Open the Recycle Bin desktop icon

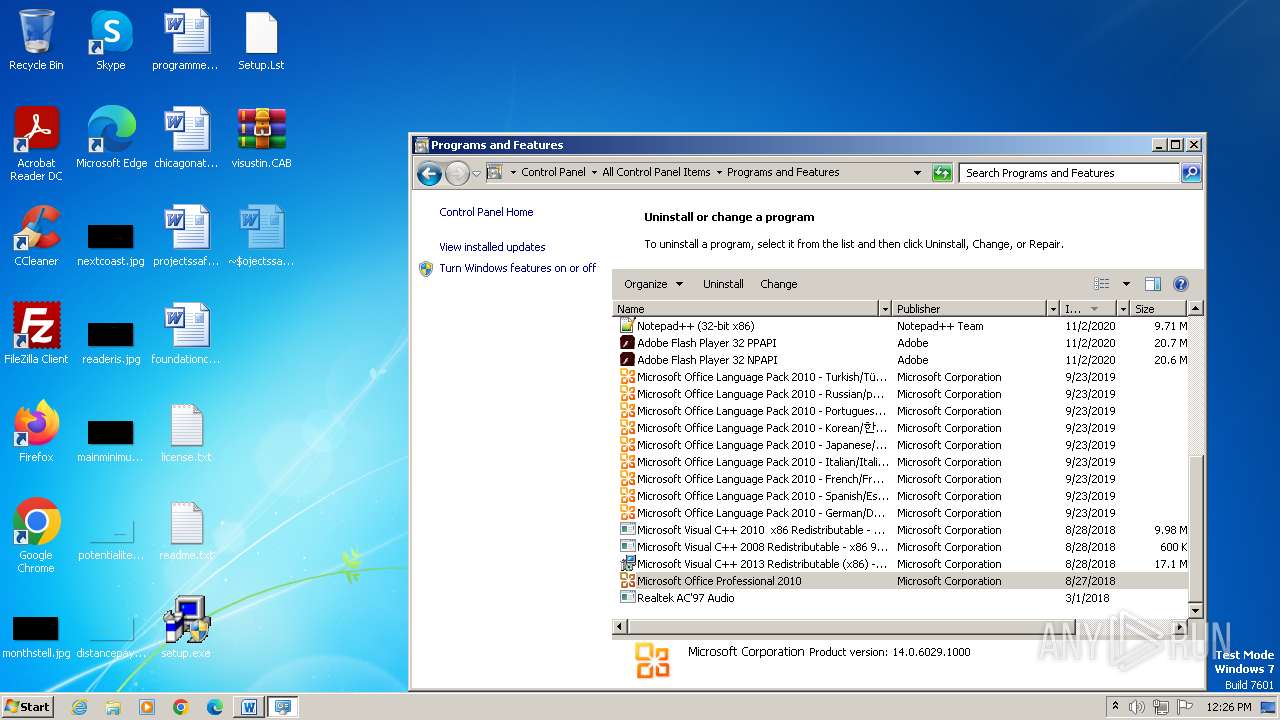coord(36,40)
